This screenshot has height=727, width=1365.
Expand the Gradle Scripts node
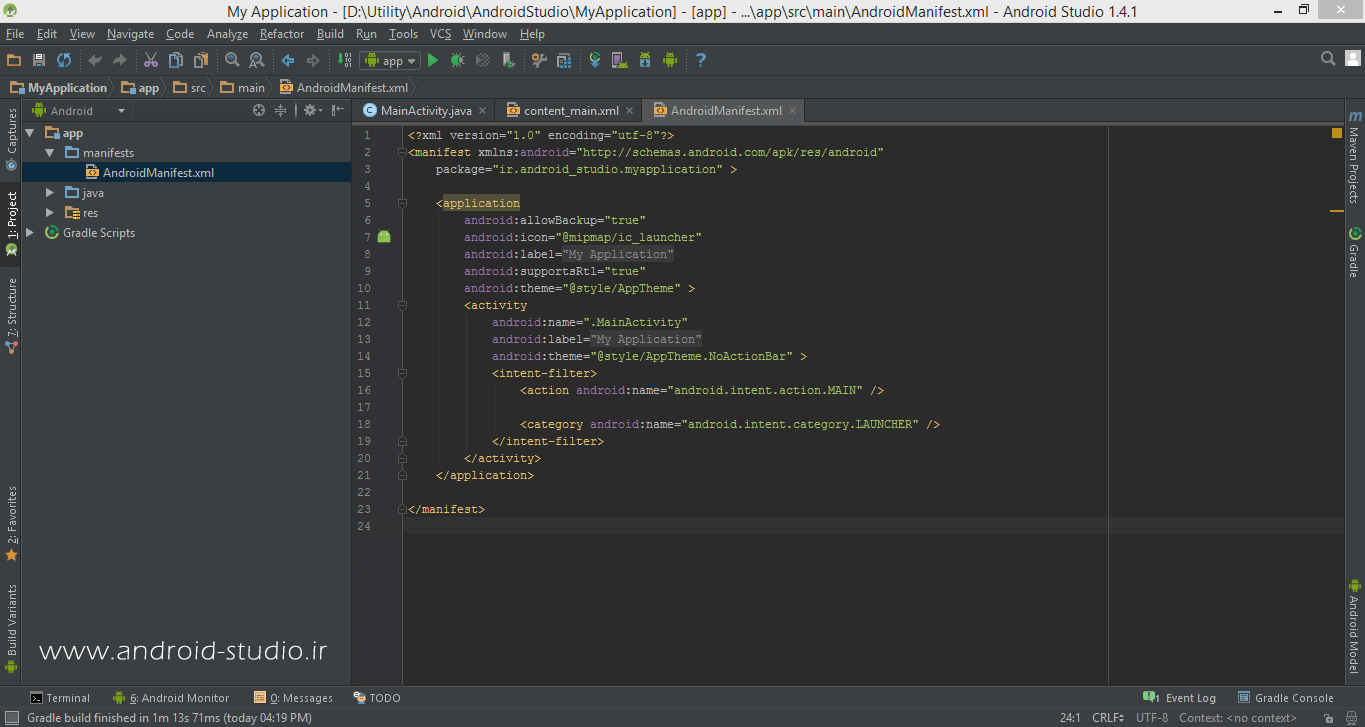click(x=30, y=233)
